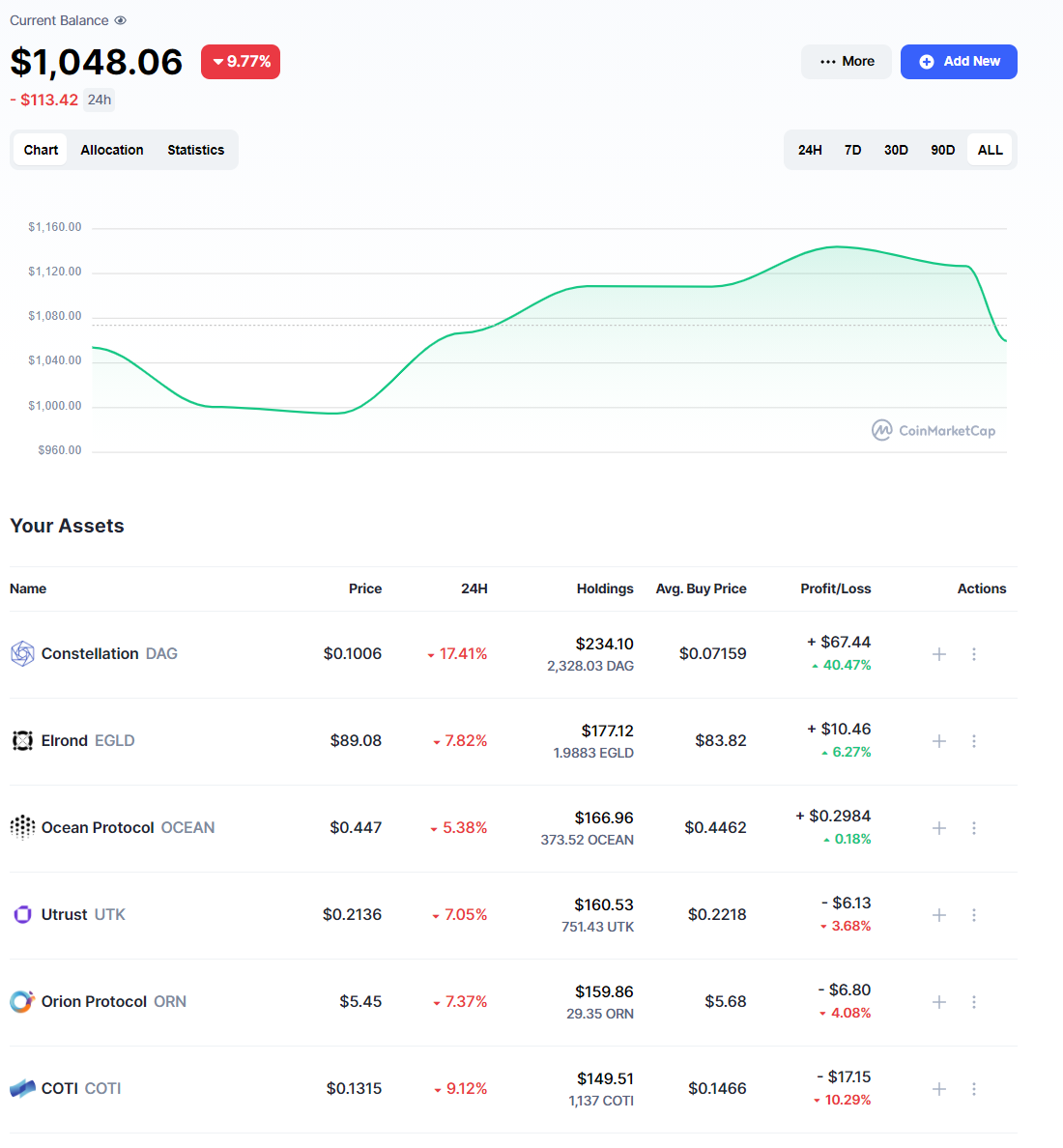Click the Ocean Protocol logo icon
This screenshot has height=1148, width=1063.
click(22, 827)
